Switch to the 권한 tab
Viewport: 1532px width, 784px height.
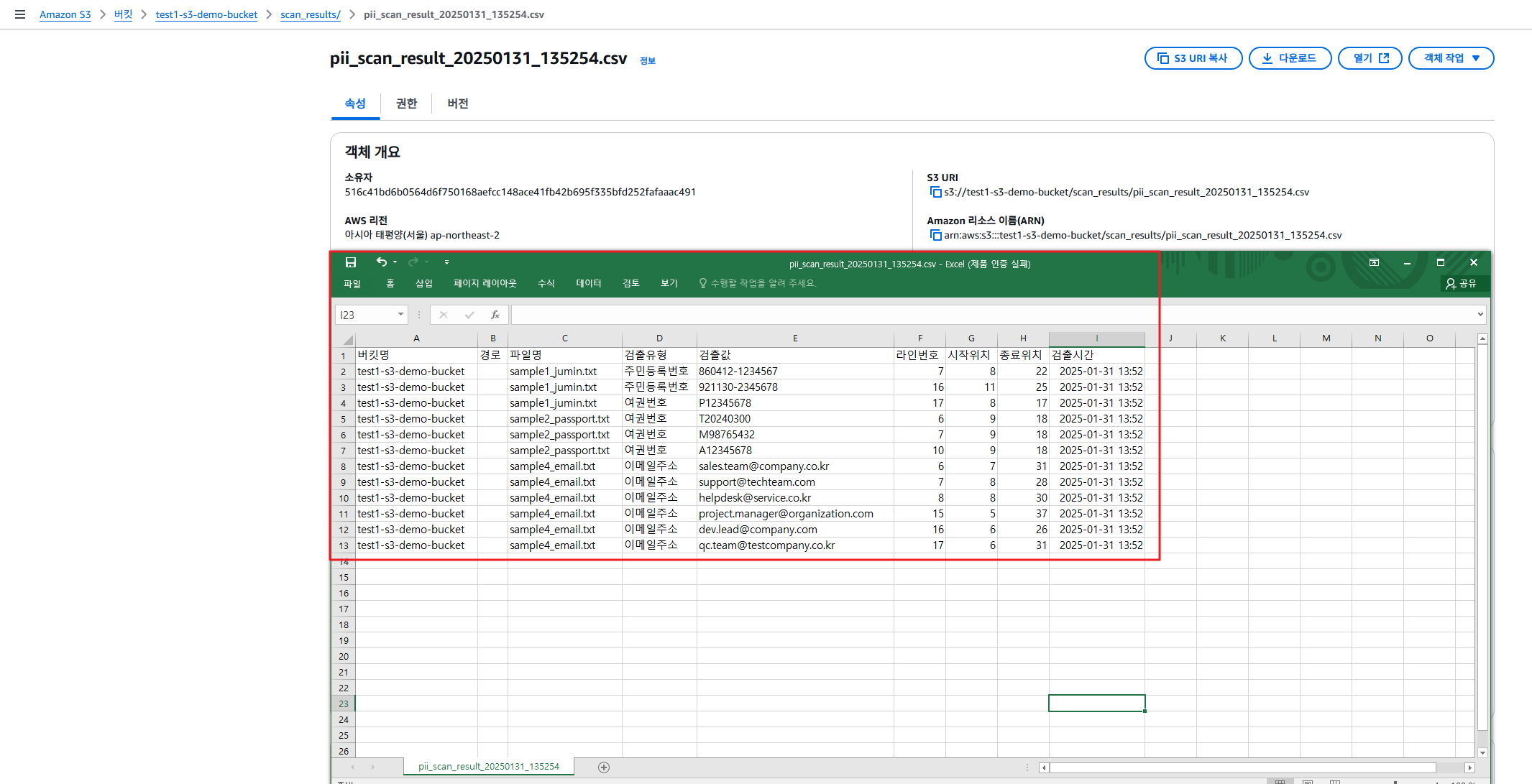[406, 103]
